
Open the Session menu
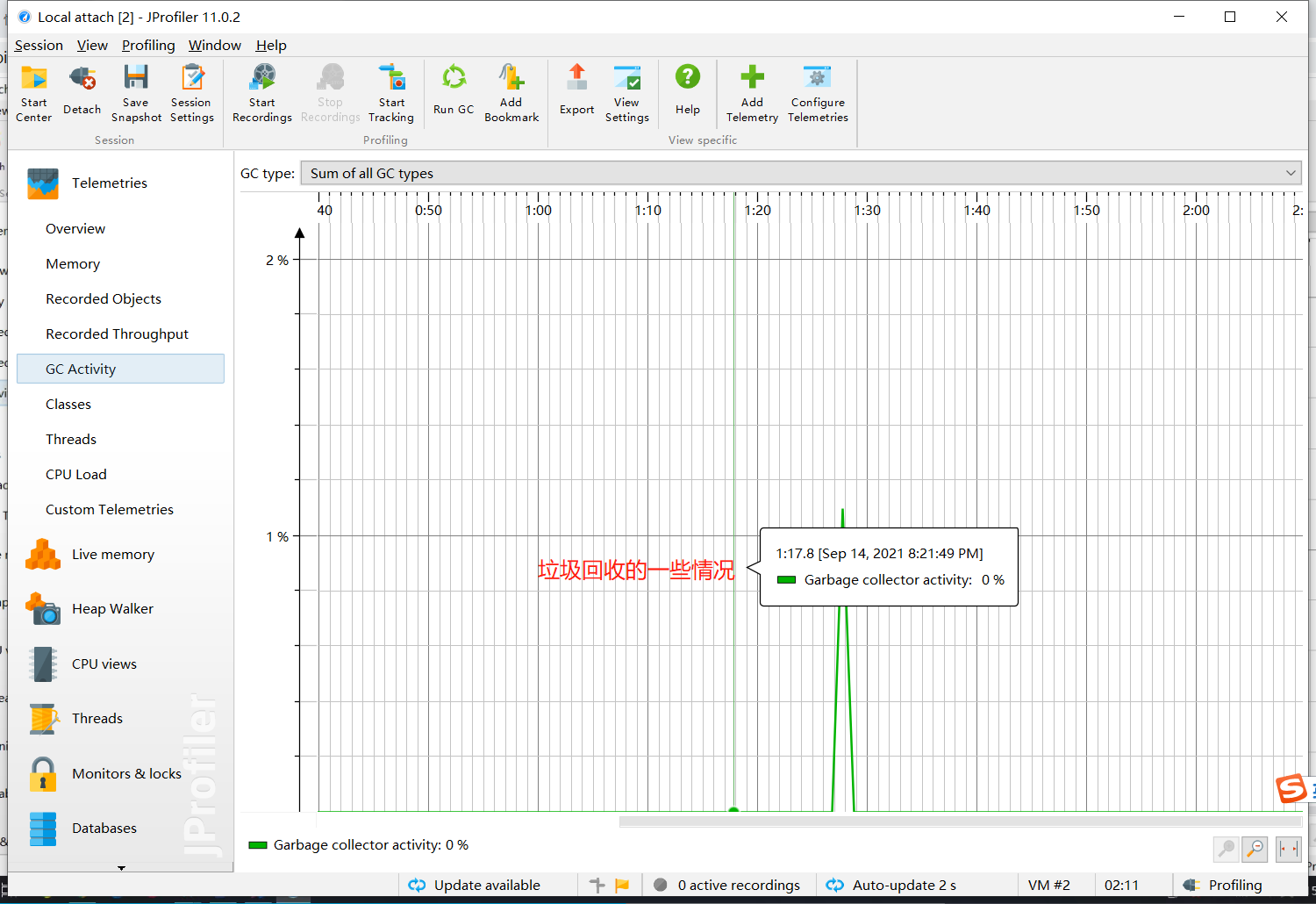coord(39,45)
